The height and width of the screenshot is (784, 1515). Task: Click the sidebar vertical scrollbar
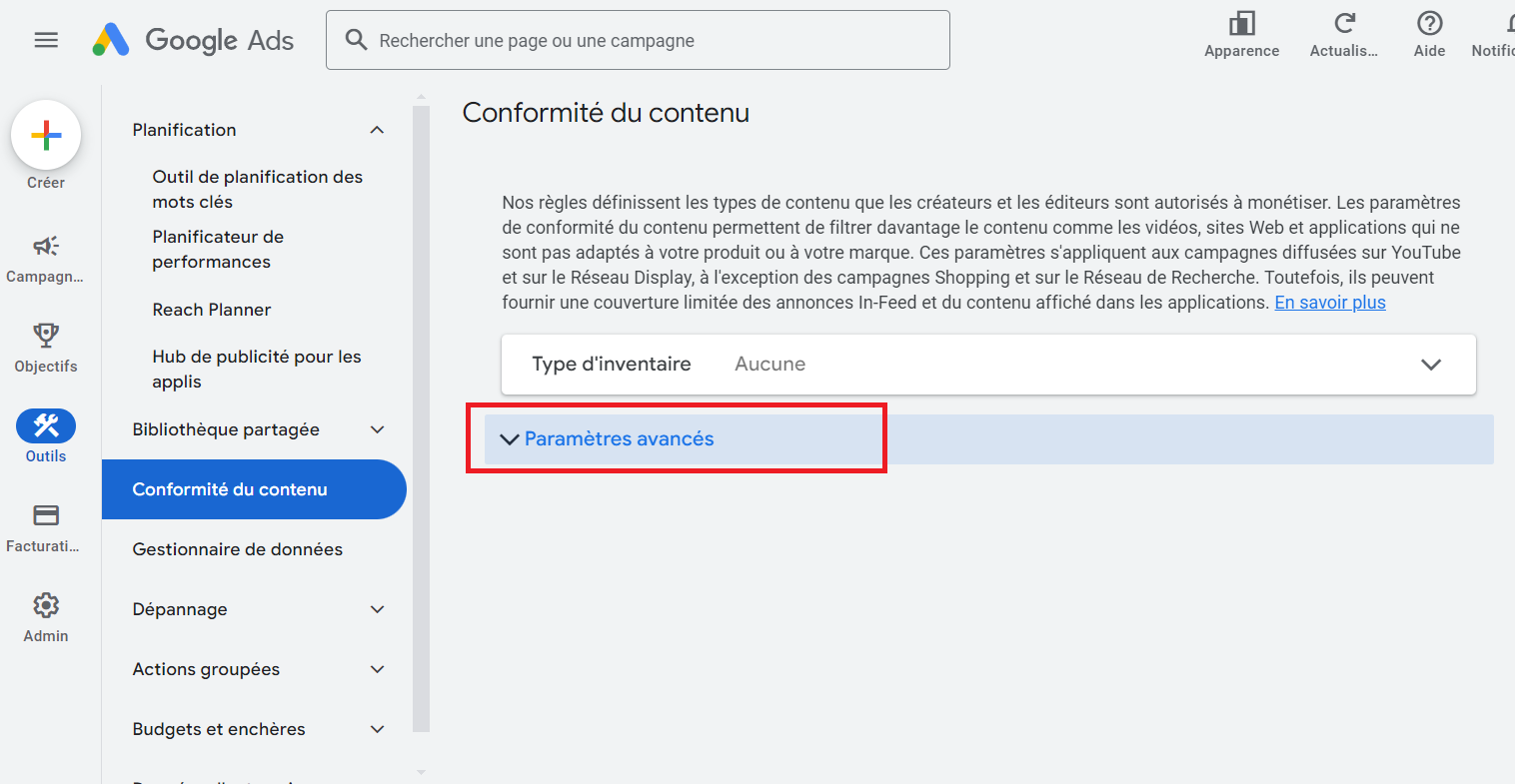pos(421,419)
